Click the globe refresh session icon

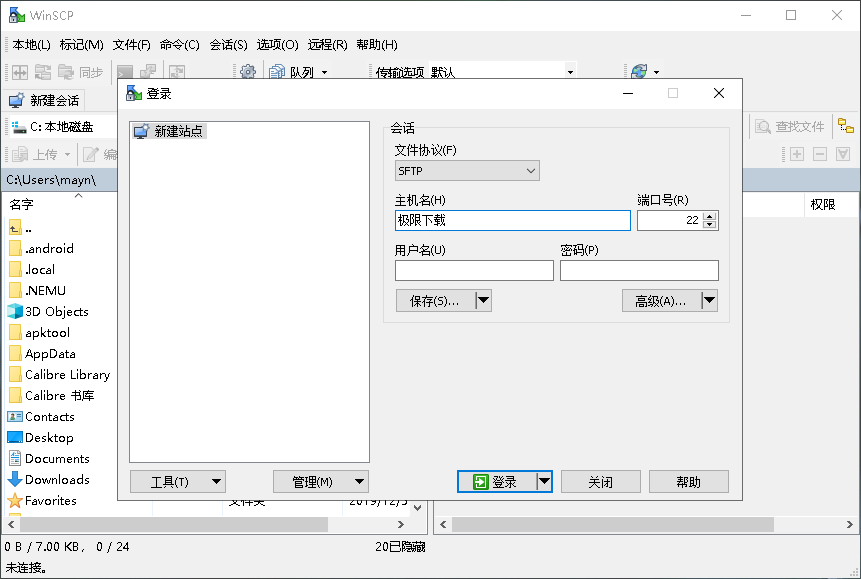[x=639, y=72]
